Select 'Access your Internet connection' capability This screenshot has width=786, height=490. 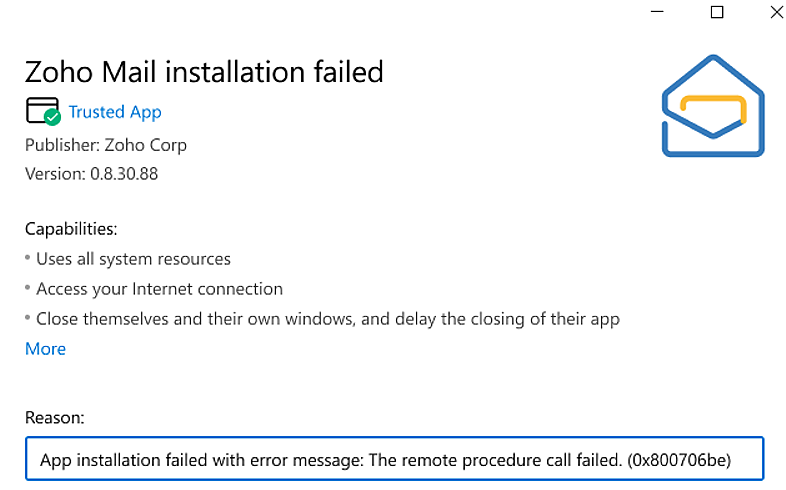point(159,289)
